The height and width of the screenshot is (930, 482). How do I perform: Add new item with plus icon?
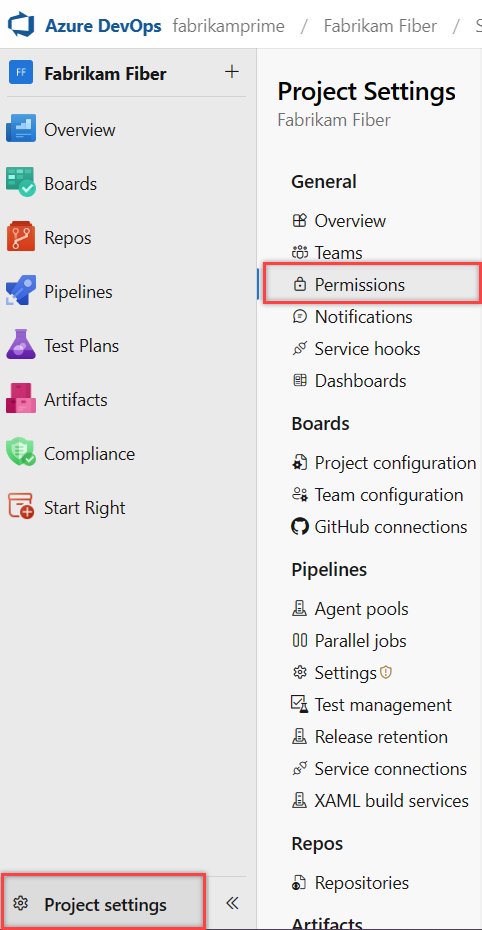click(232, 72)
